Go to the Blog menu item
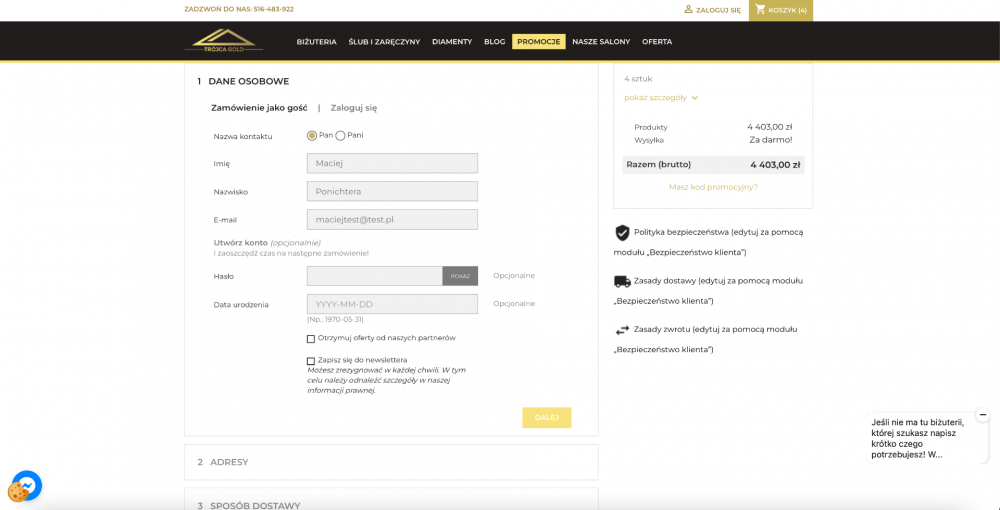Viewport: 1000px width, 510px height. pyautogui.click(x=494, y=42)
